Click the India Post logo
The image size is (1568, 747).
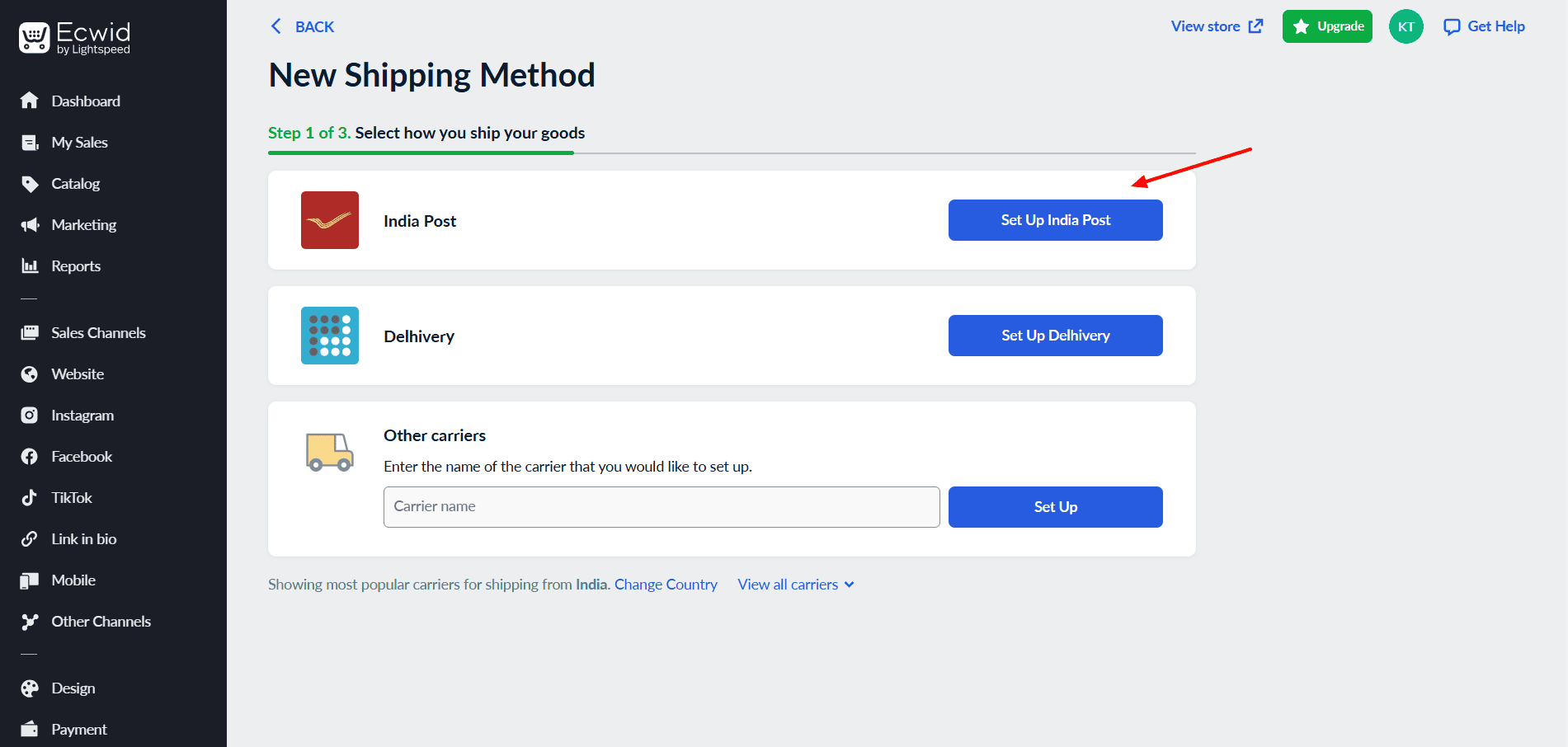coord(330,220)
